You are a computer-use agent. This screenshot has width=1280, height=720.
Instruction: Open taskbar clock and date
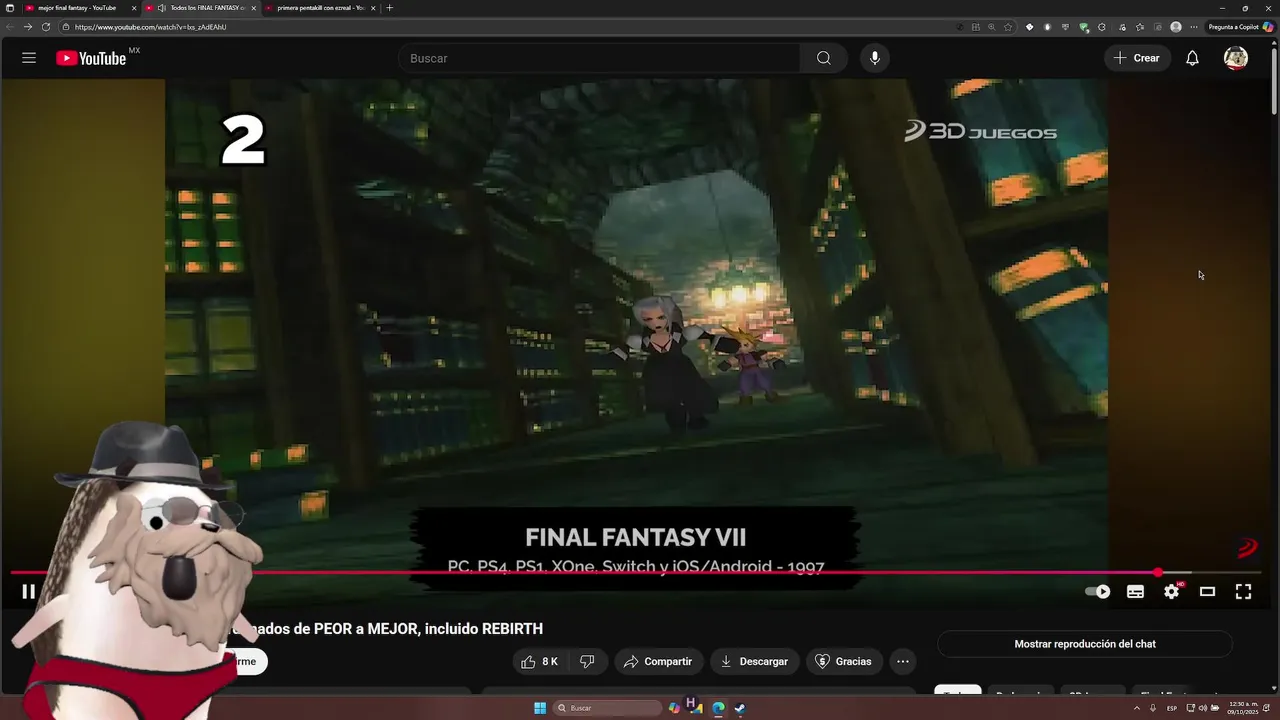(1245, 708)
